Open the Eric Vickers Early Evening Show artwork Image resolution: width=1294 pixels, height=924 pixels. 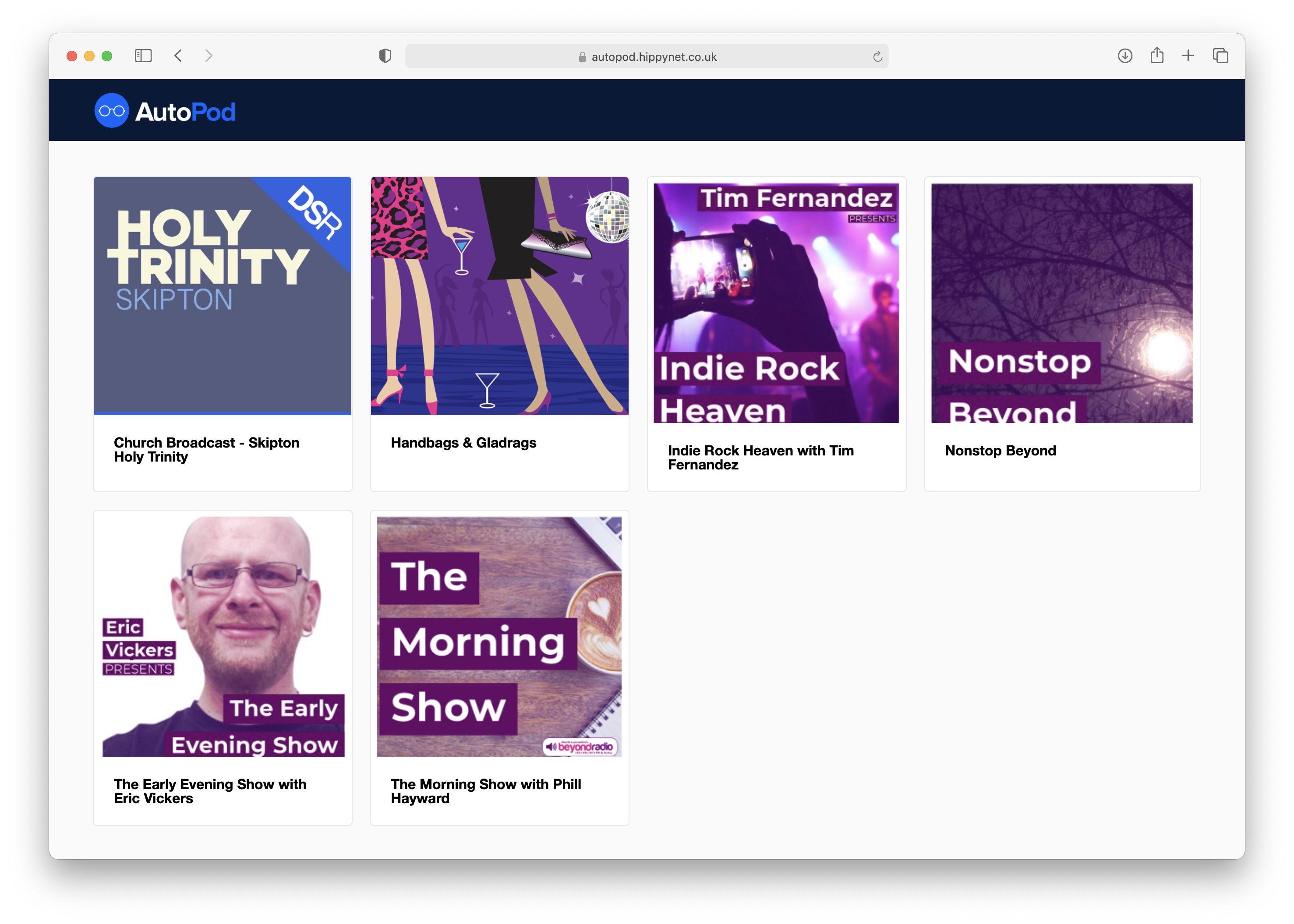coord(223,637)
